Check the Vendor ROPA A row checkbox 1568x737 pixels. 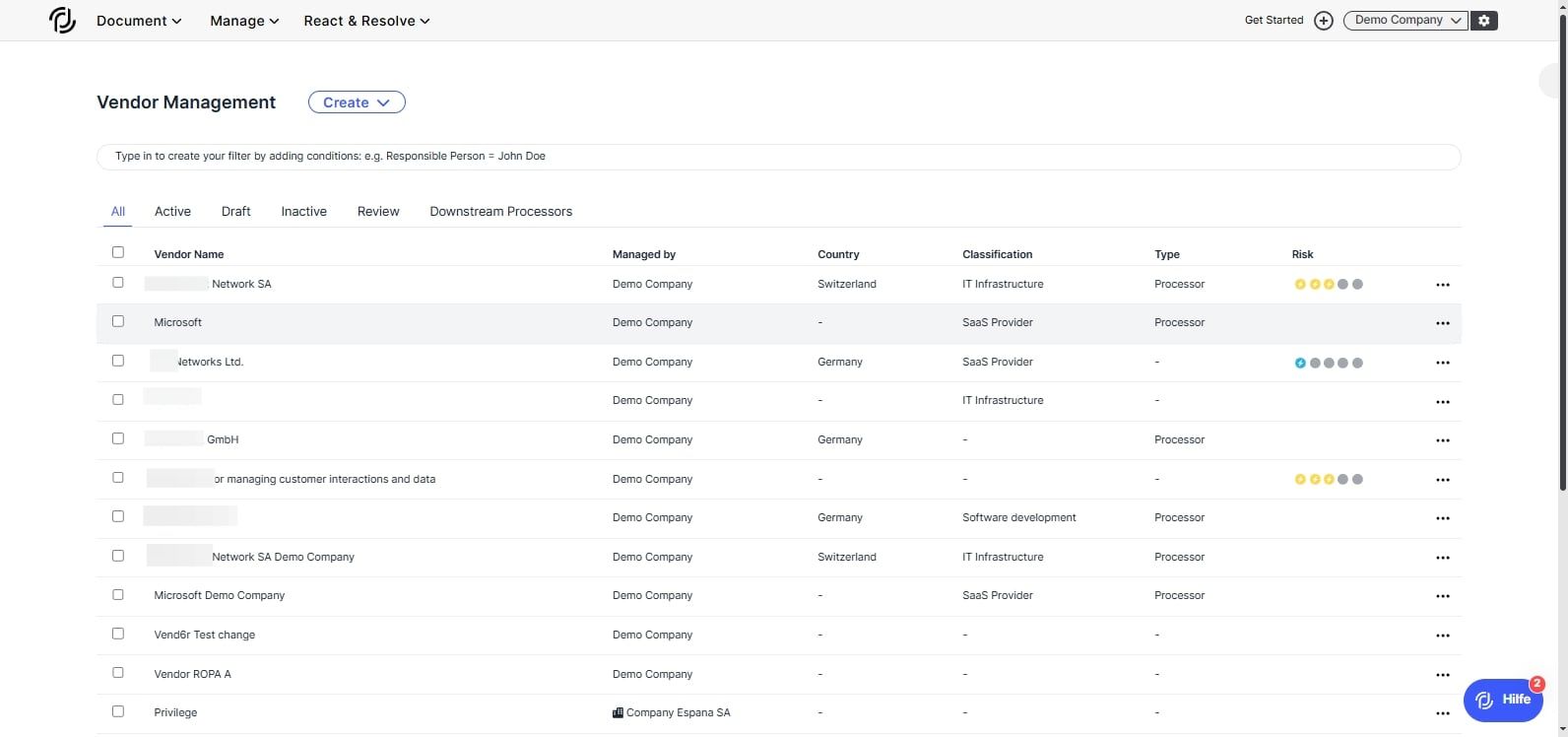[x=118, y=672]
